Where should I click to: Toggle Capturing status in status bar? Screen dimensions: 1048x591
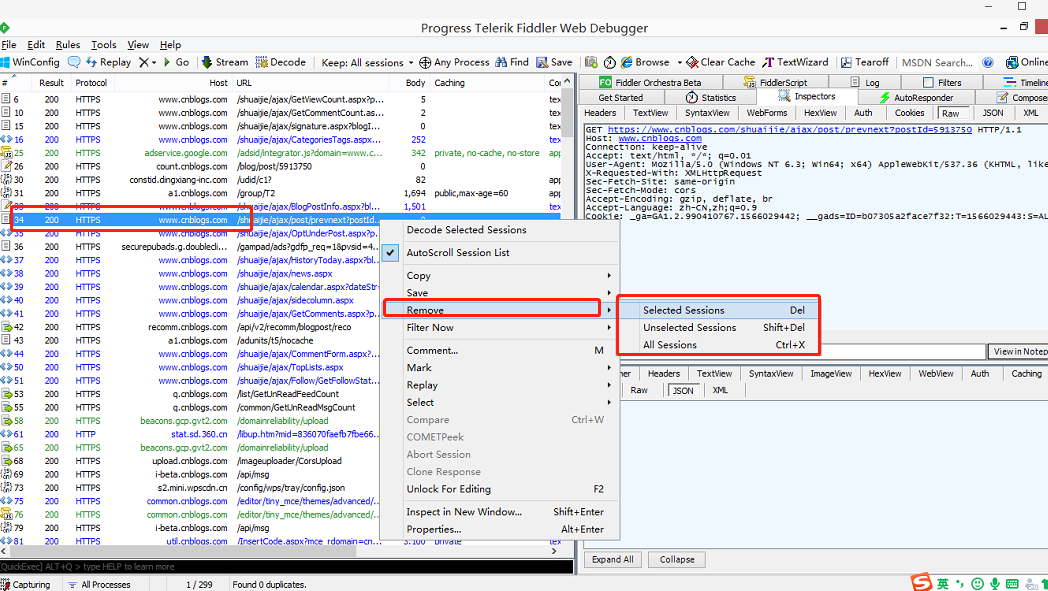tap(25, 584)
